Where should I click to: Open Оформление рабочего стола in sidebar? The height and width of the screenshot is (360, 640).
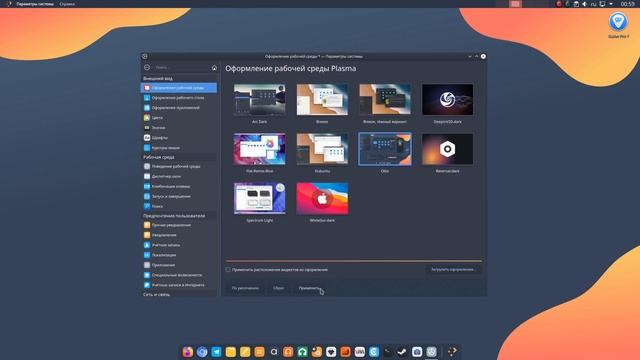tap(178, 98)
